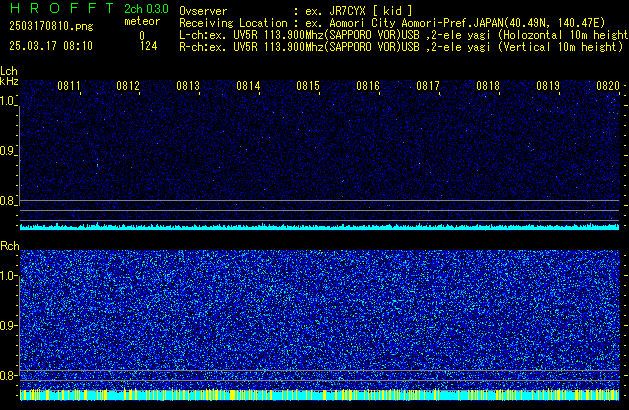Select the 'R-ch:ex. UV5R 113.900Mhz' description line

click(x=401, y=47)
